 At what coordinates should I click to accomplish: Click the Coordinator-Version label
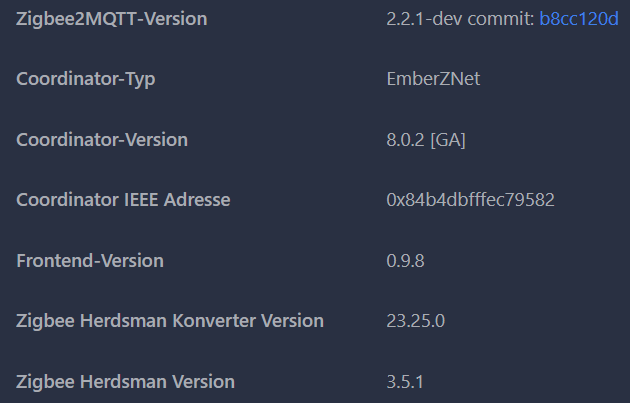click(x=102, y=140)
